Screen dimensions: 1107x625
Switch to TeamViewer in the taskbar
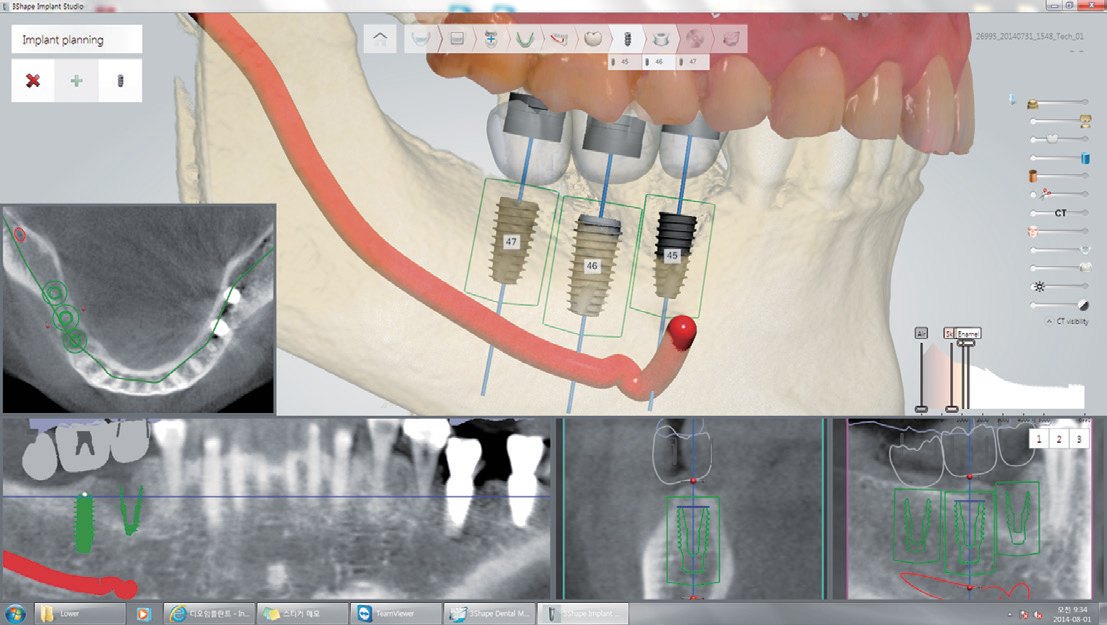click(x=395, y=613)
